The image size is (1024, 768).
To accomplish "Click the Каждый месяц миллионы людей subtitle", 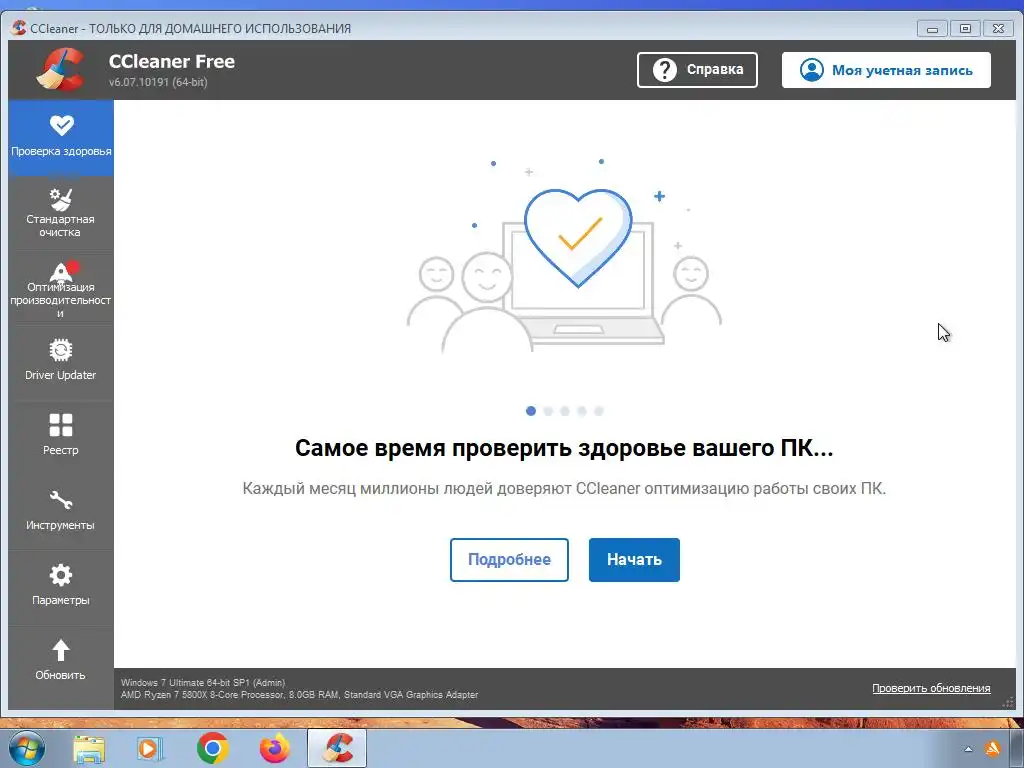I will pyautogui.click(x=564, y=488).
